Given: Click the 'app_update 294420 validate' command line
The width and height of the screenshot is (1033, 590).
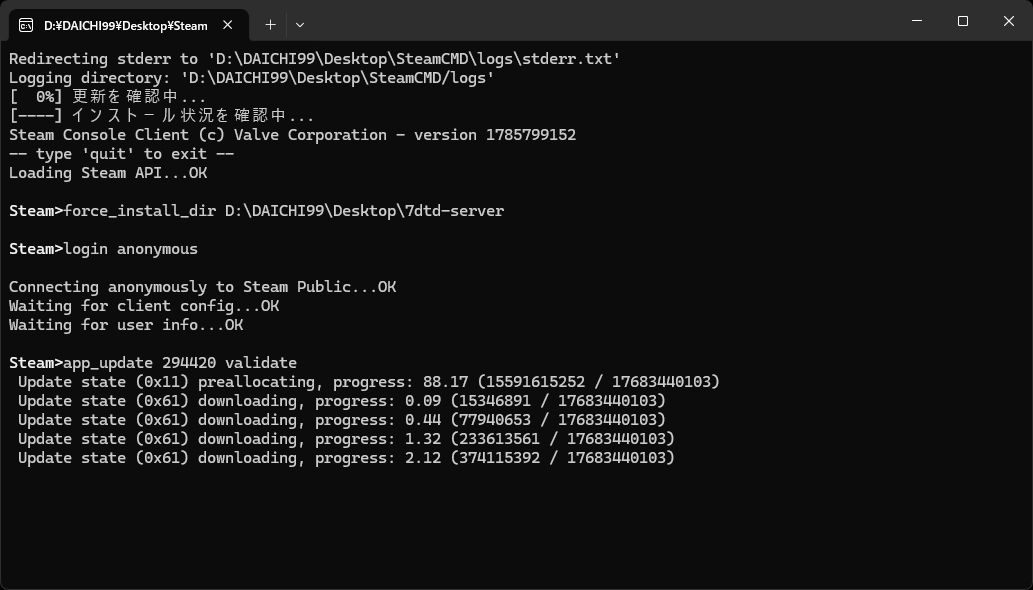Looking at the screenshot, I should (x=153, y=363).
